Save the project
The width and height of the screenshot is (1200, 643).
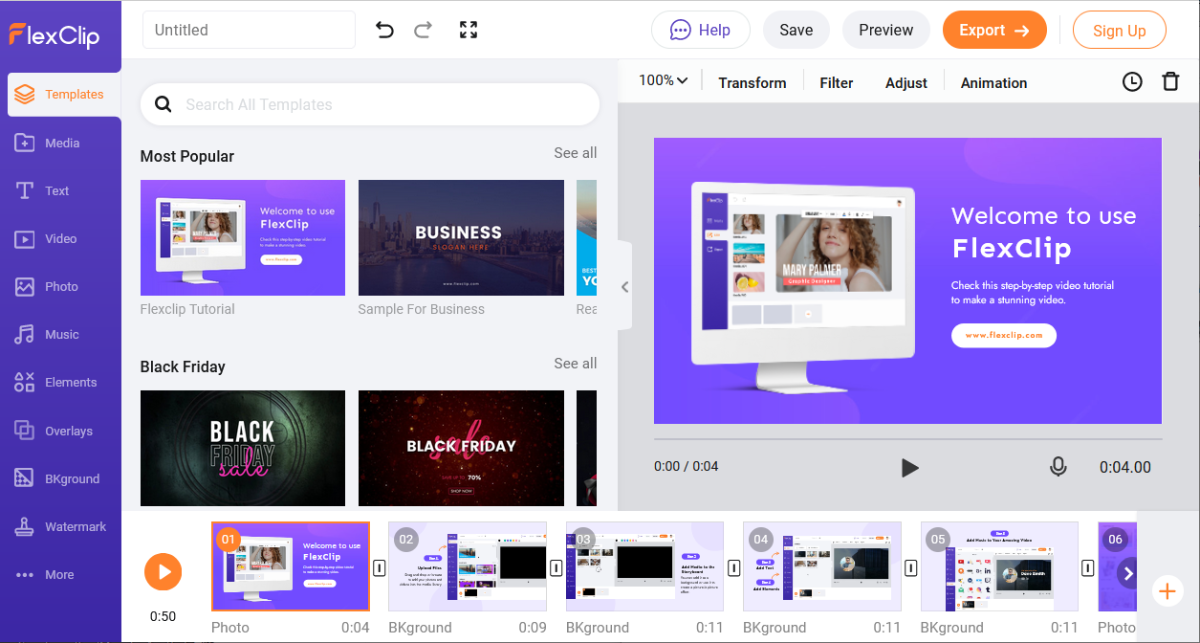(796, 30)
